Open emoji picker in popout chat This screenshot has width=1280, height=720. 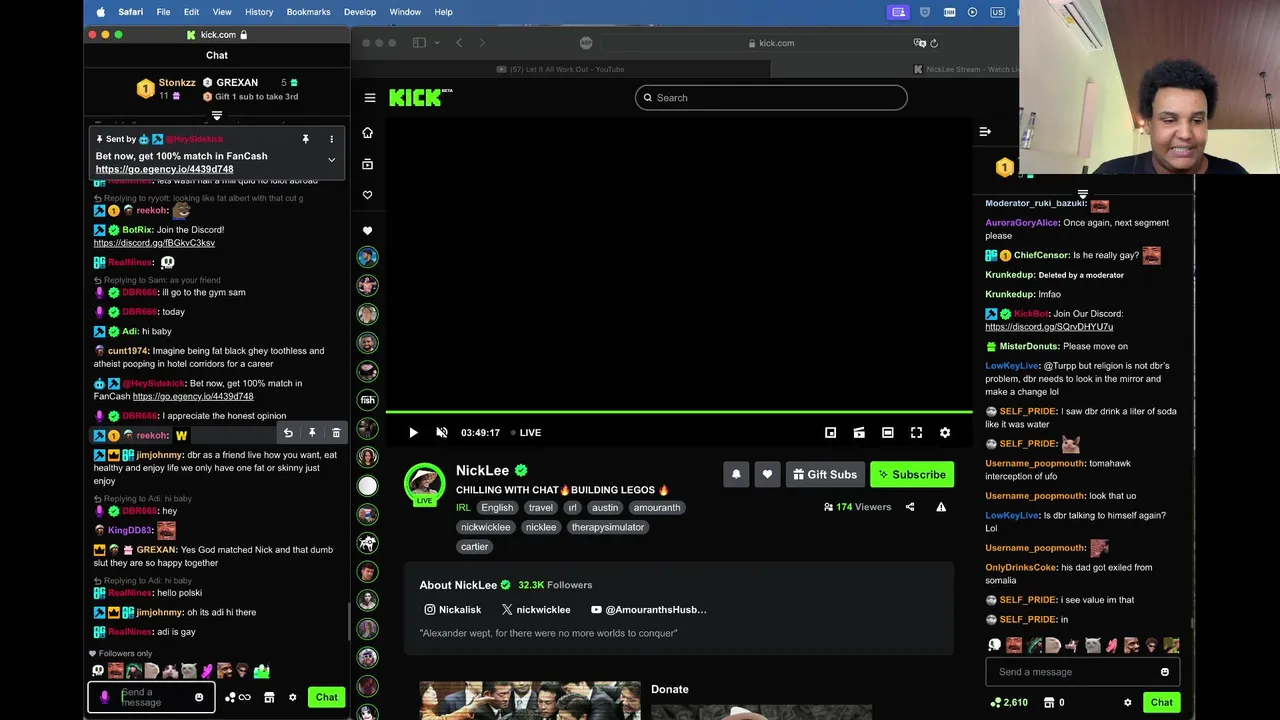(x=199, y=697)
